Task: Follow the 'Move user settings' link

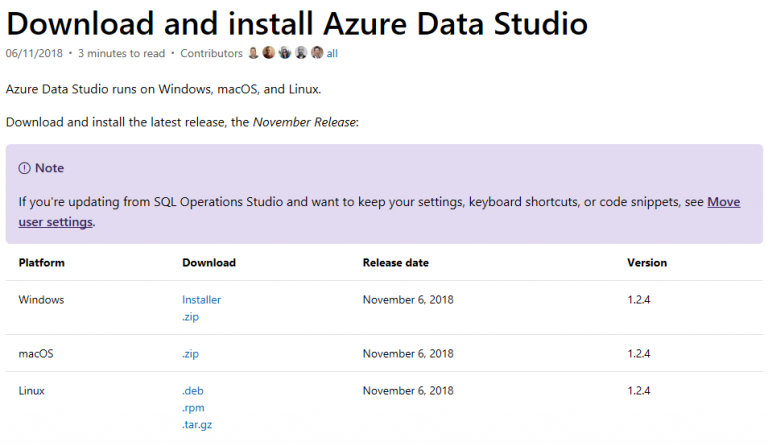Action: click(x=723, y=202)
